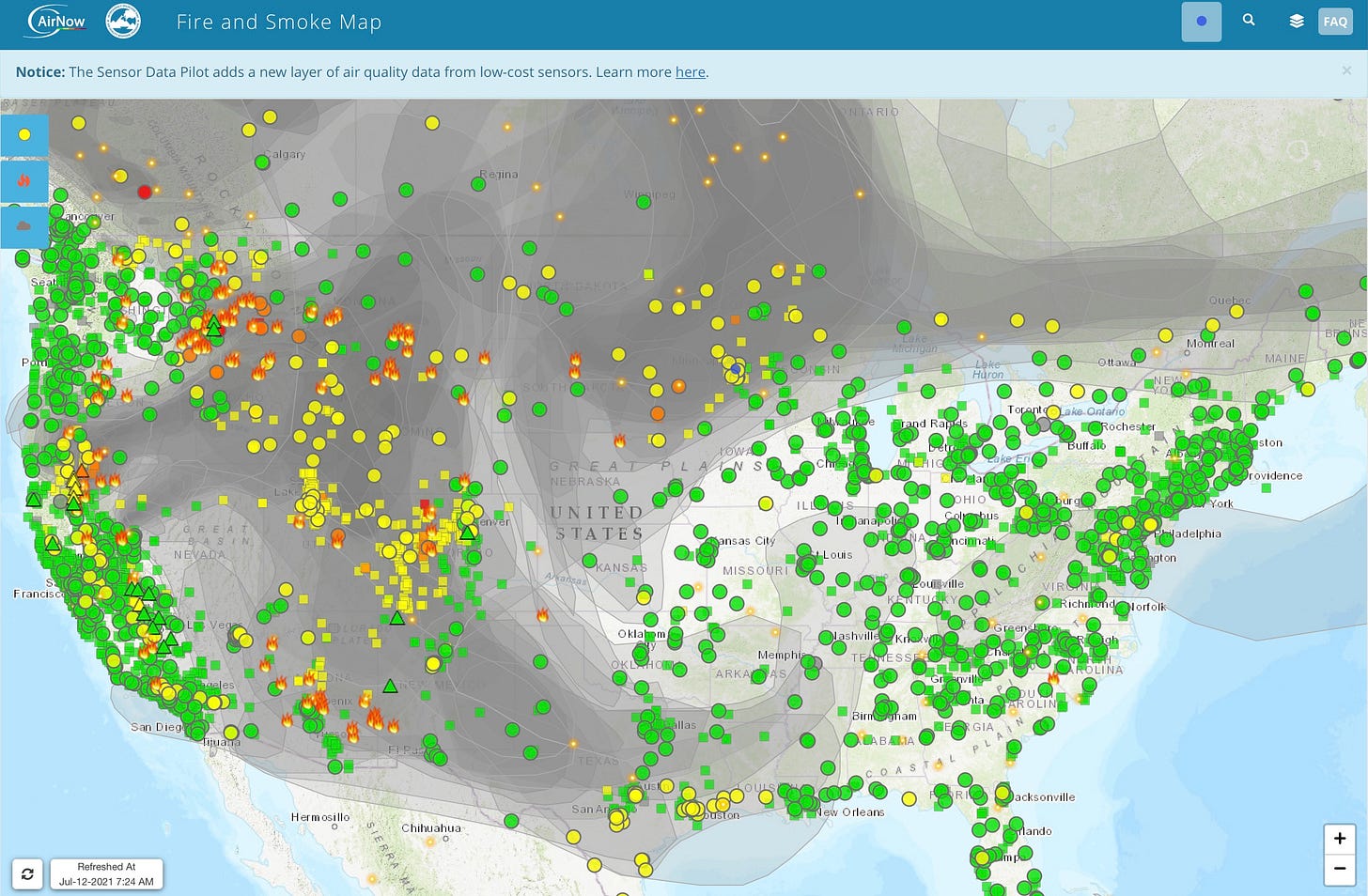
Task: Click the San Diego city label
Action: click(x=156, y=727)
